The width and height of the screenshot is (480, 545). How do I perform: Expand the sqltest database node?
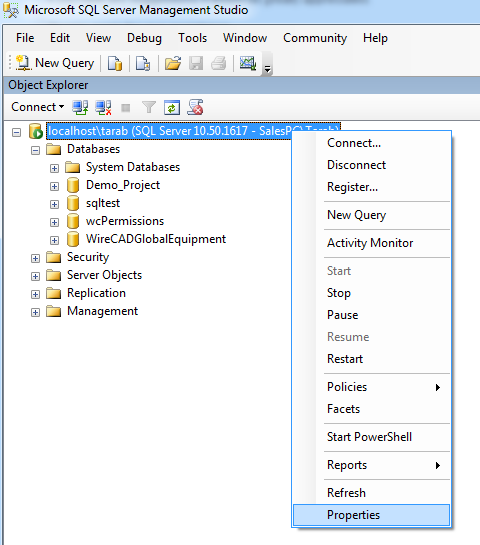(x=54, y=204)
